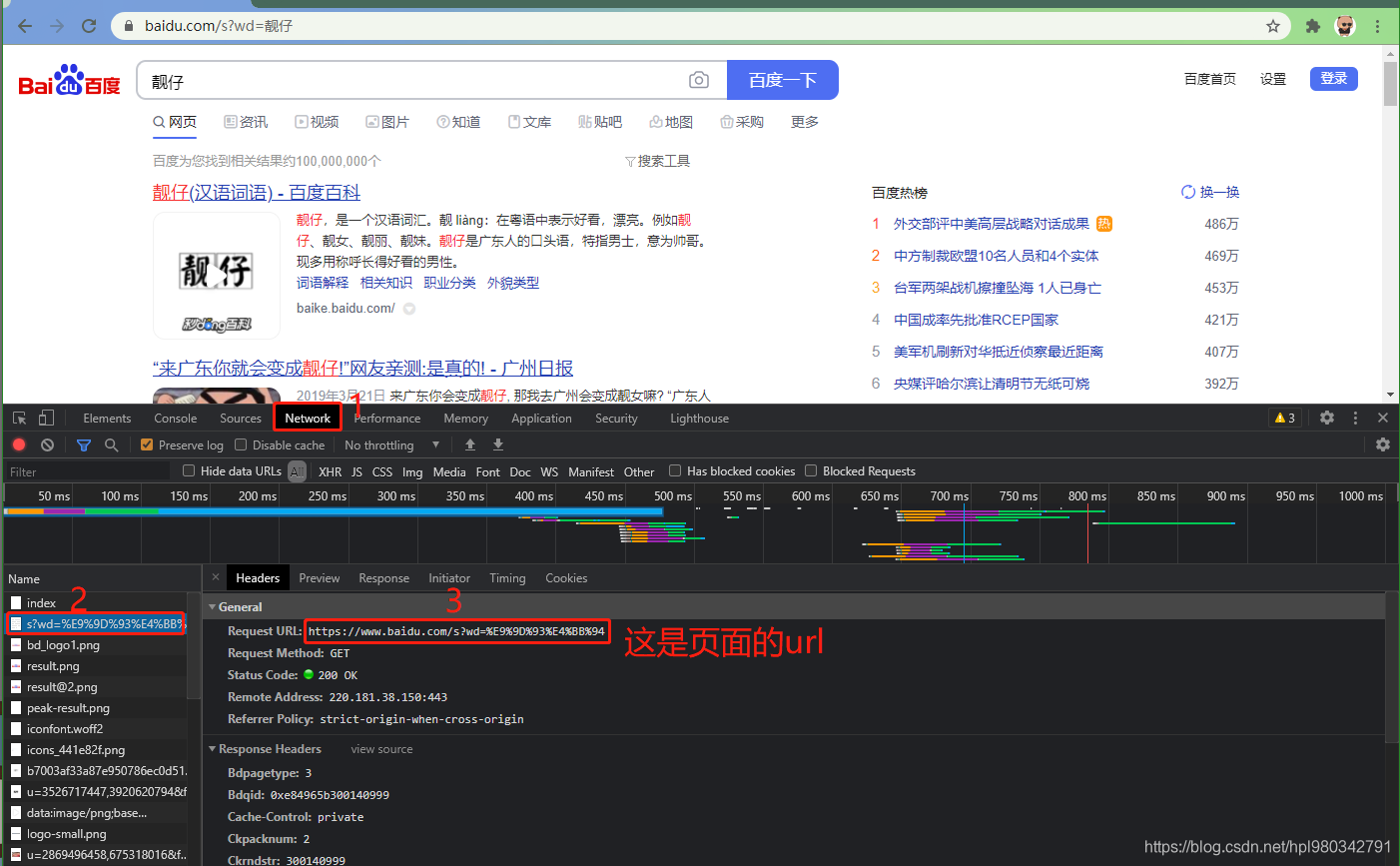1400x866 pixels.
Task: Open the No throttling dropdown
Action: (x=391, y=444)
